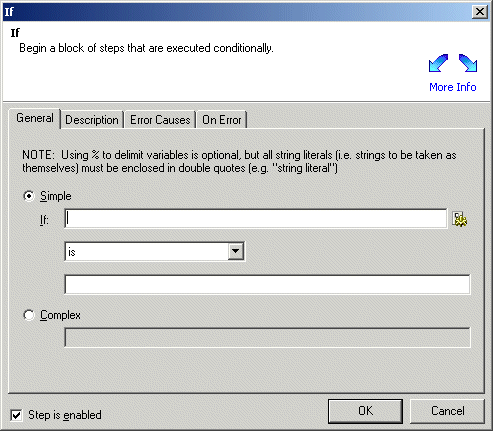Click the blue down-right arrow icon
493x431 pixels.
click(x=468, y=63)
